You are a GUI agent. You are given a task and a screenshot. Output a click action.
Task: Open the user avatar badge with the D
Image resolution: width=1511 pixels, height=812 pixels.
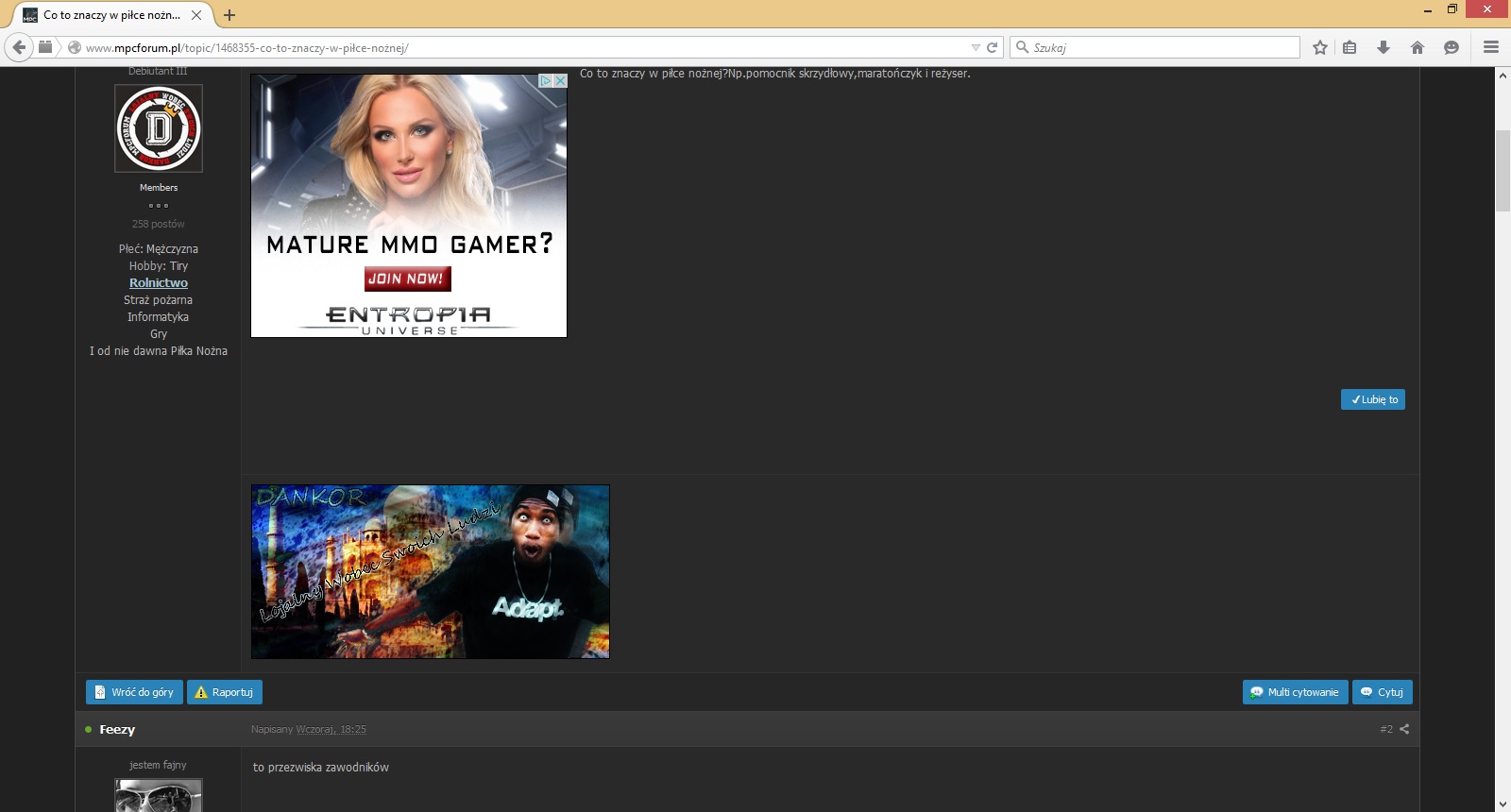pyautogui.click(x=159, y=128)
